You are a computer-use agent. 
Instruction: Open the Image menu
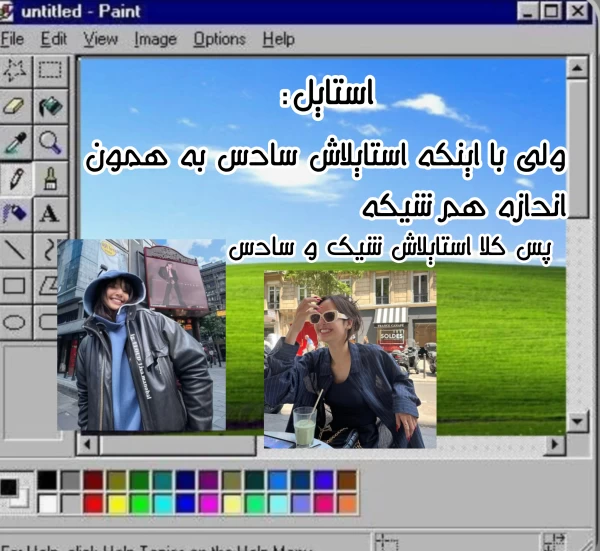[x=155, y=39]
